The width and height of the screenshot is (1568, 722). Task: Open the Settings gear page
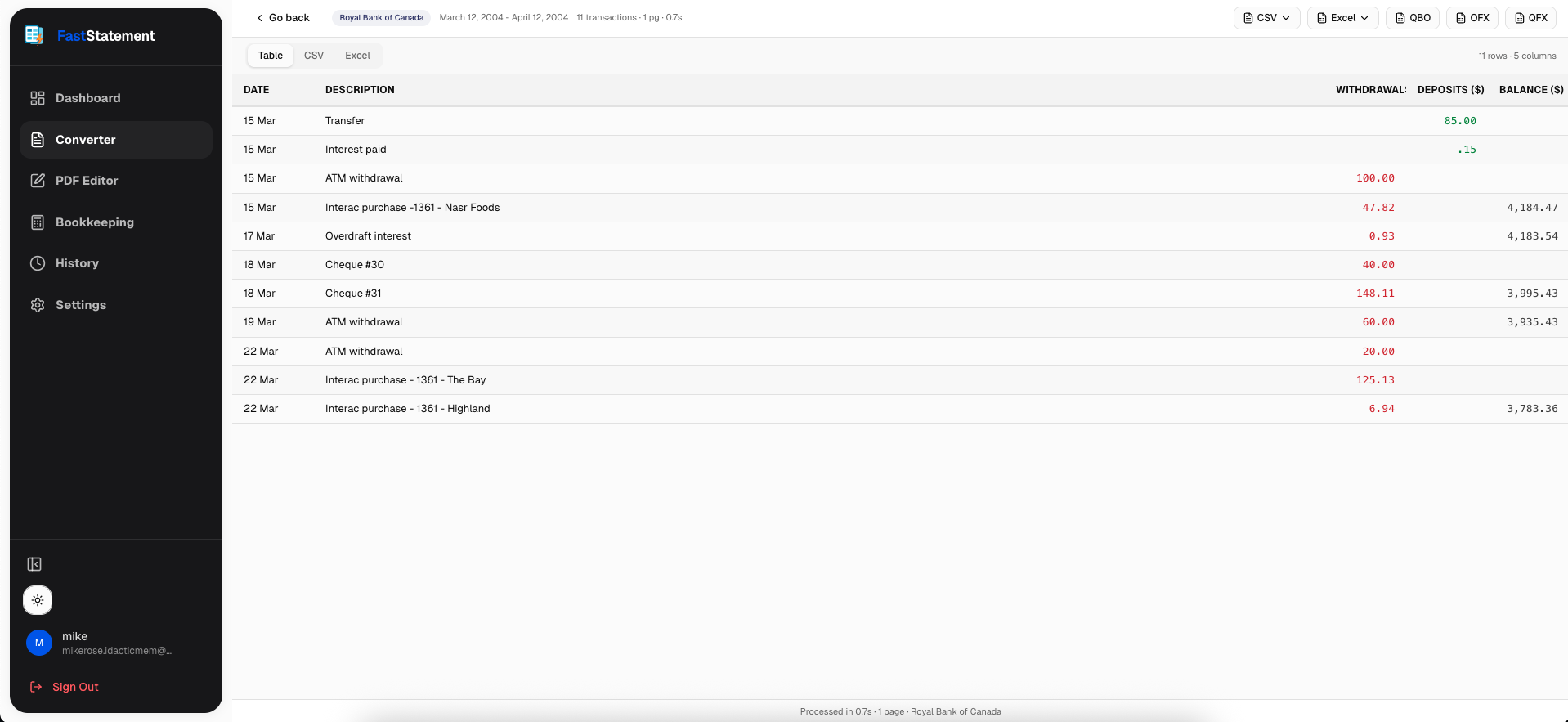(x=80, y=305)
